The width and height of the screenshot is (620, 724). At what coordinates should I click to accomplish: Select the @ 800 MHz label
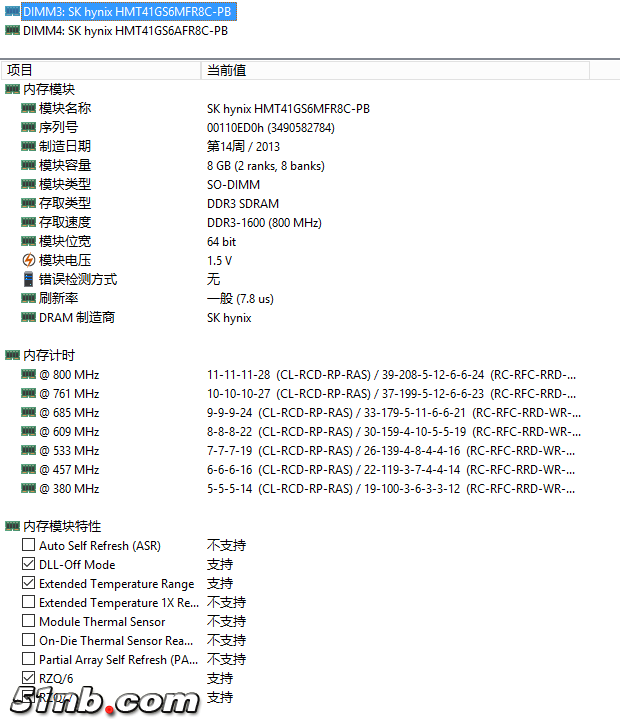[x=69, y=374]
